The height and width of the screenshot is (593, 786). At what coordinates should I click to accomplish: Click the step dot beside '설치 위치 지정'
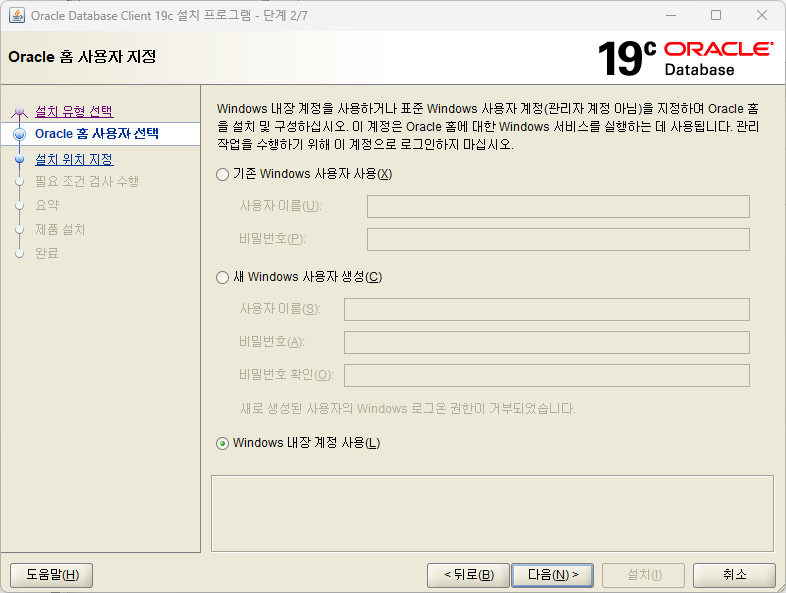coord(20,159)
